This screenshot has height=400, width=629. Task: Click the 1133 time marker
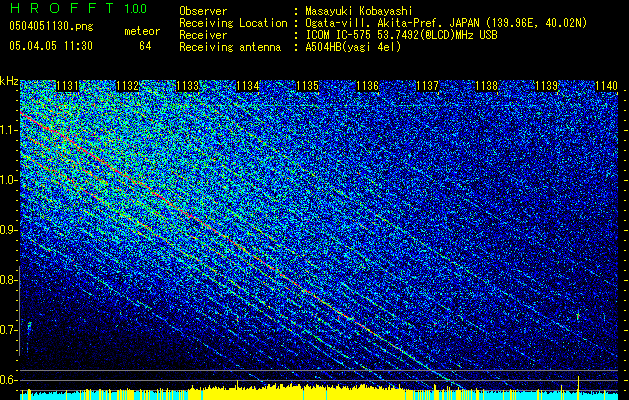[x=188, y=86]
